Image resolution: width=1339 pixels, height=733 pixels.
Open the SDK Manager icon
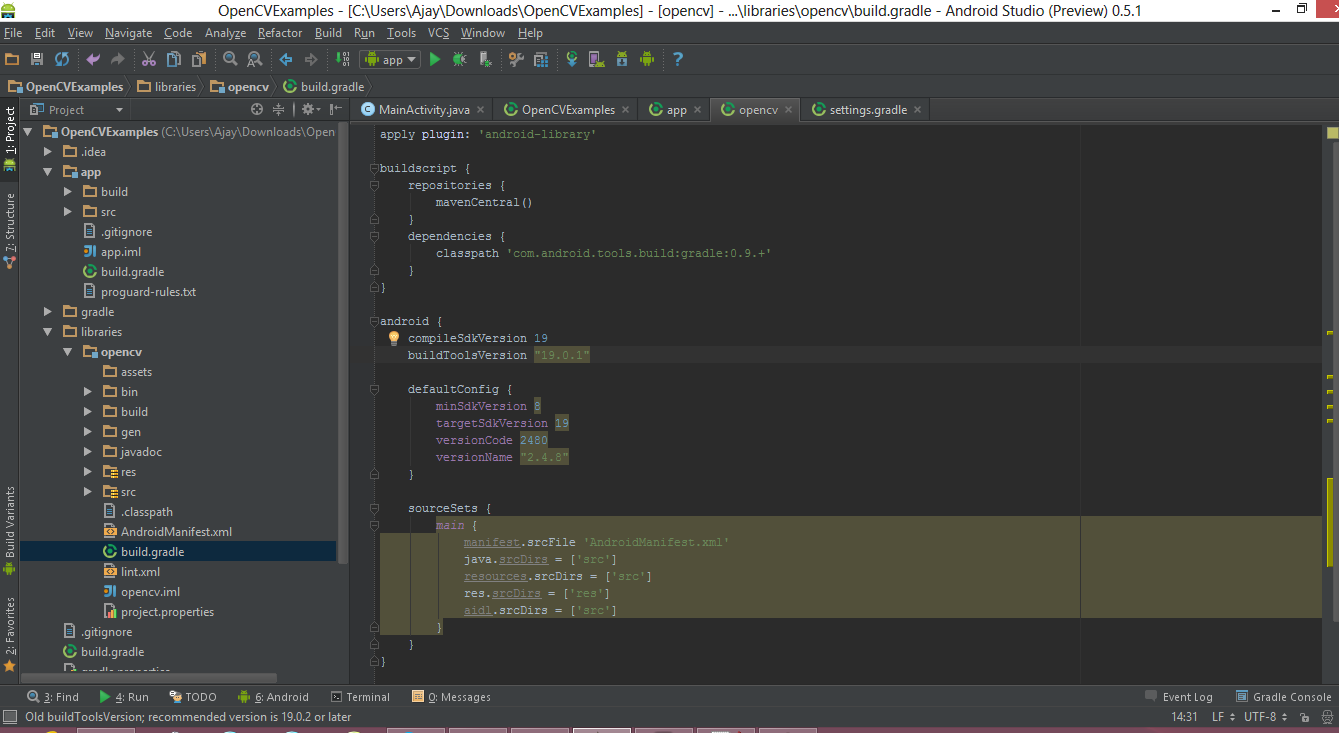pos(621,60)
